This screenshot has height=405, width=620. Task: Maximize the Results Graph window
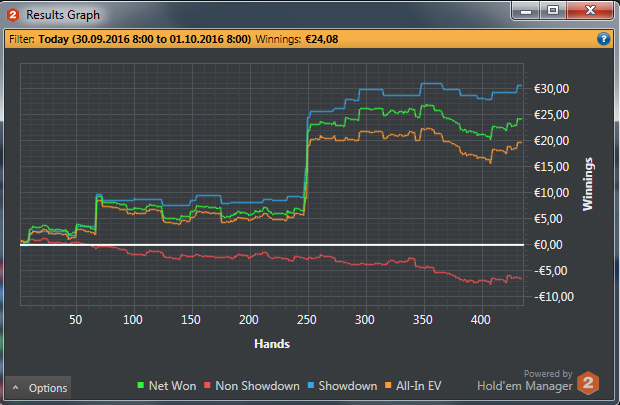(552, 10)
